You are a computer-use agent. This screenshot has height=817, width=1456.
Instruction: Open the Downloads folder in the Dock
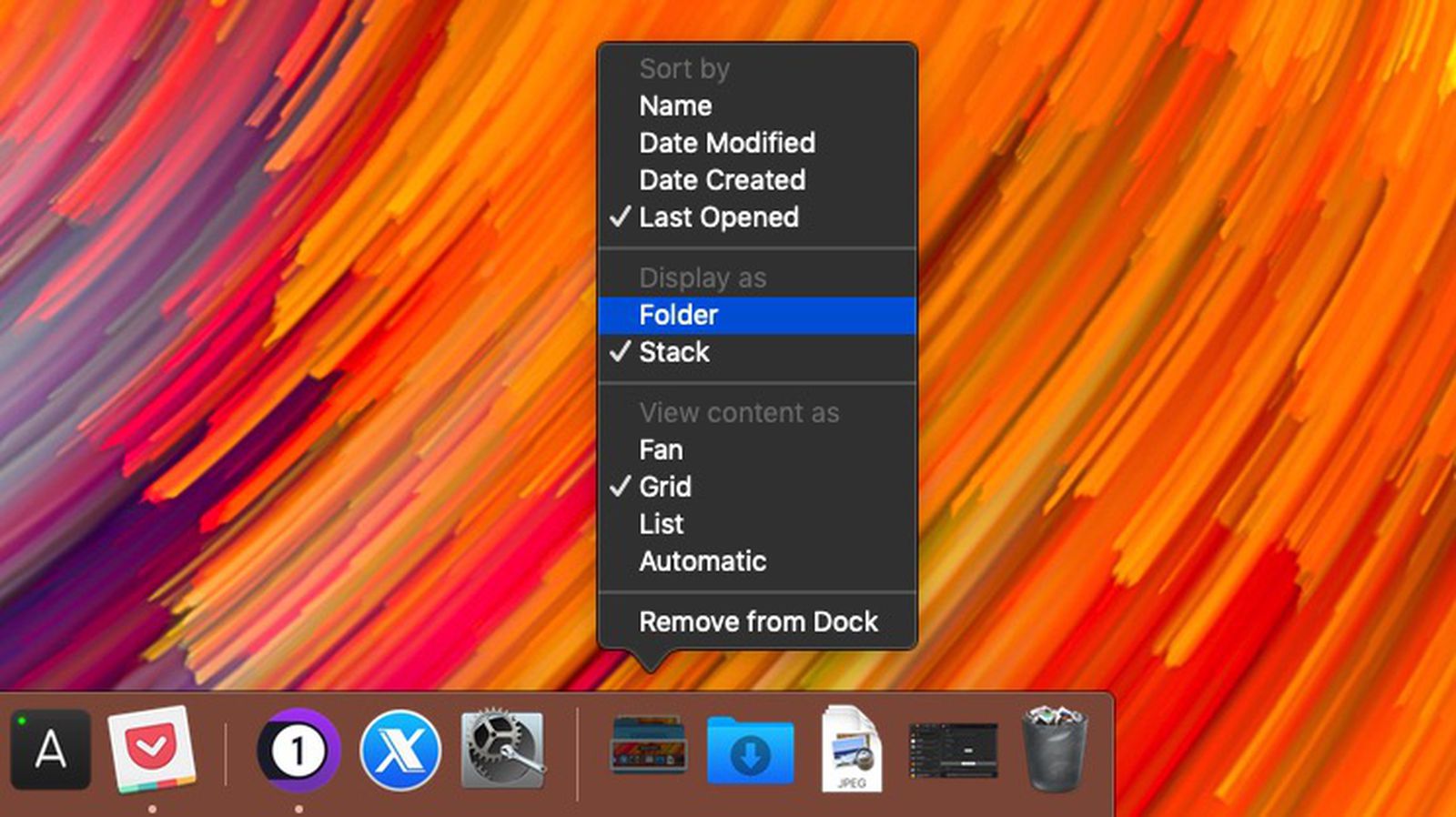coord(750,750)
